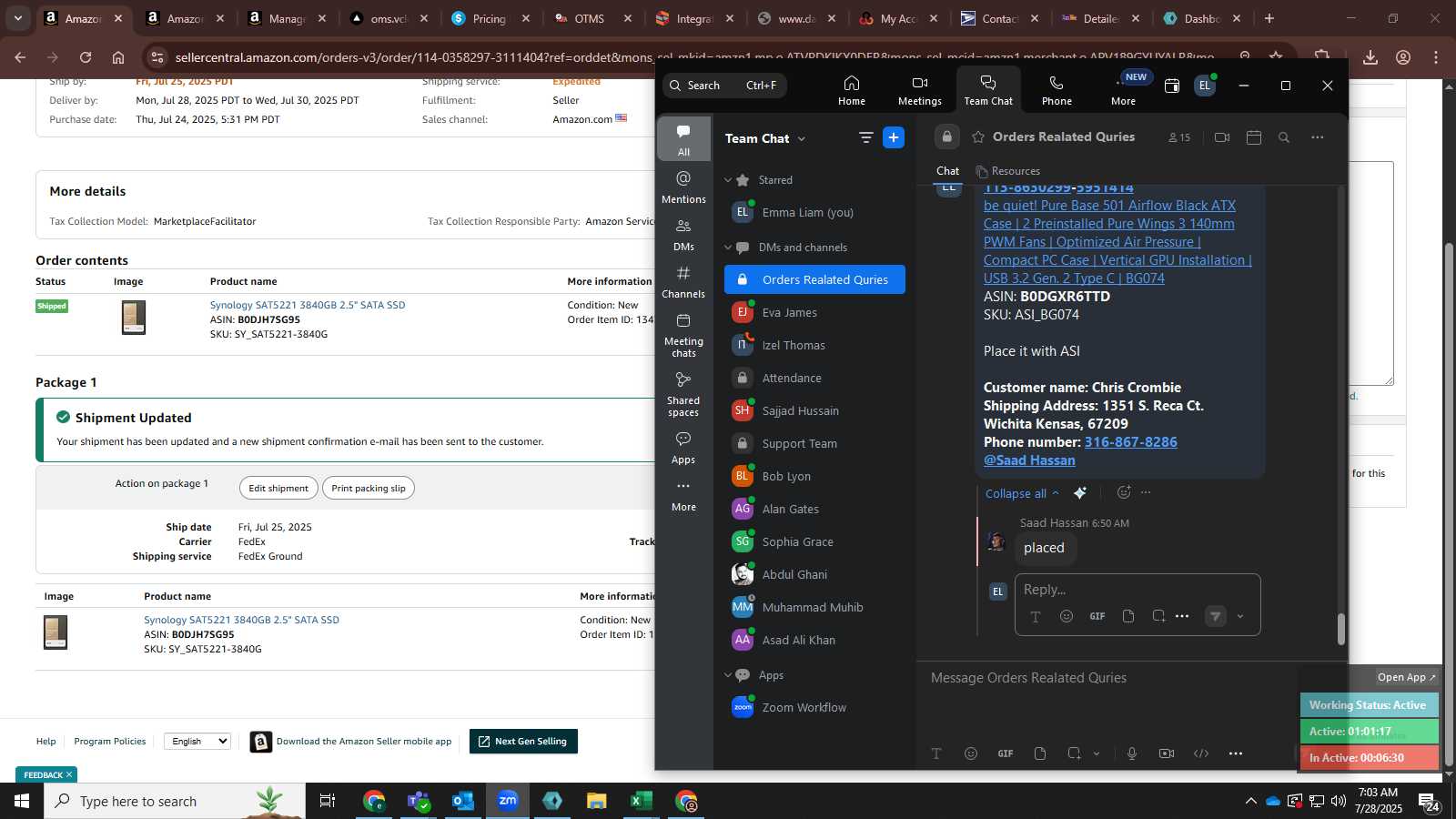Open Mentions in Zoom sidebar
1456x819 pixels.
coord(683,187)
